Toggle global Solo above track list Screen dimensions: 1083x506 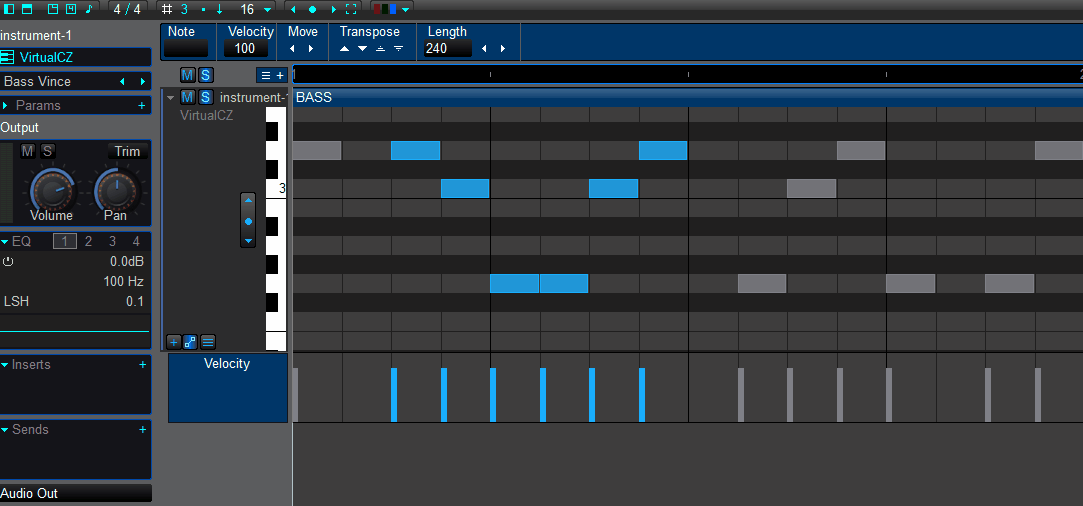[x=205, y=75]
